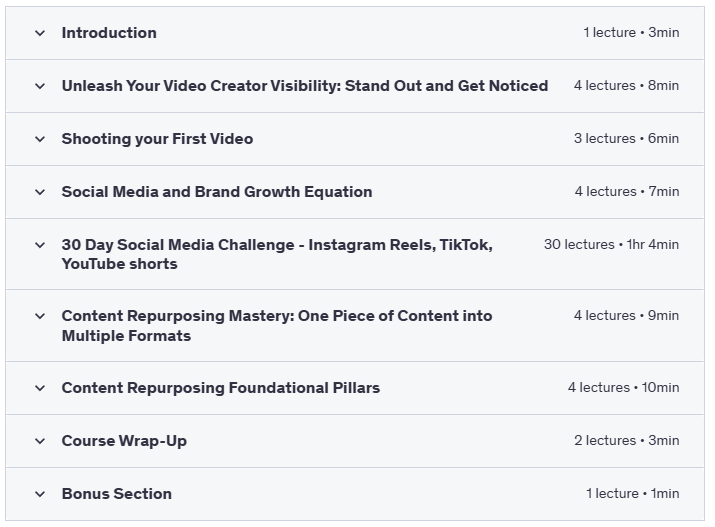Open chevron beside 30 Day Social Media Challenge
Image resolution: width=715 pixels, height=527 pixels.
click(x=40, y=245)
